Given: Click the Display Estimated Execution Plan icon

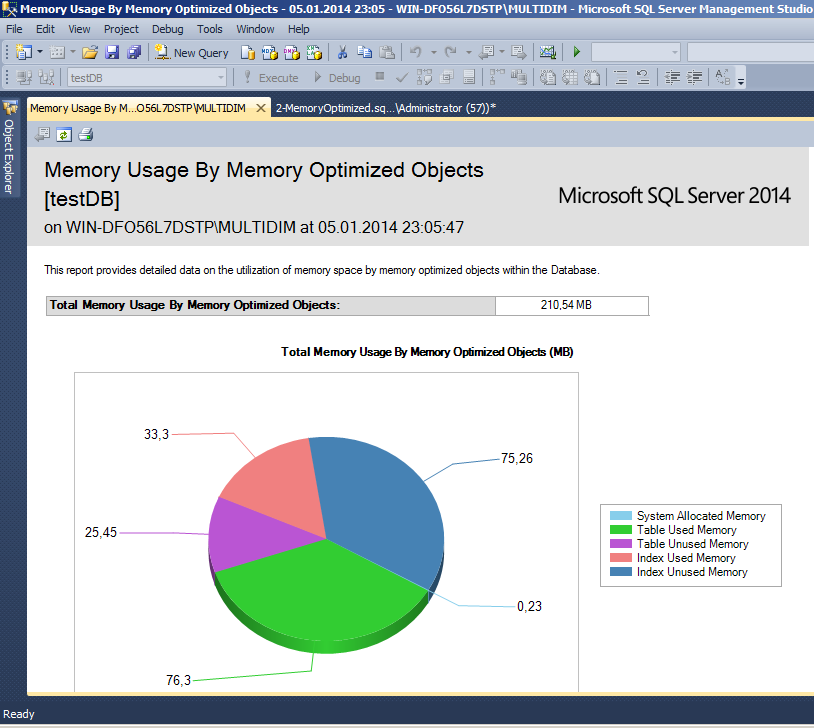Looking at the screenshot, I should point(424,77).
